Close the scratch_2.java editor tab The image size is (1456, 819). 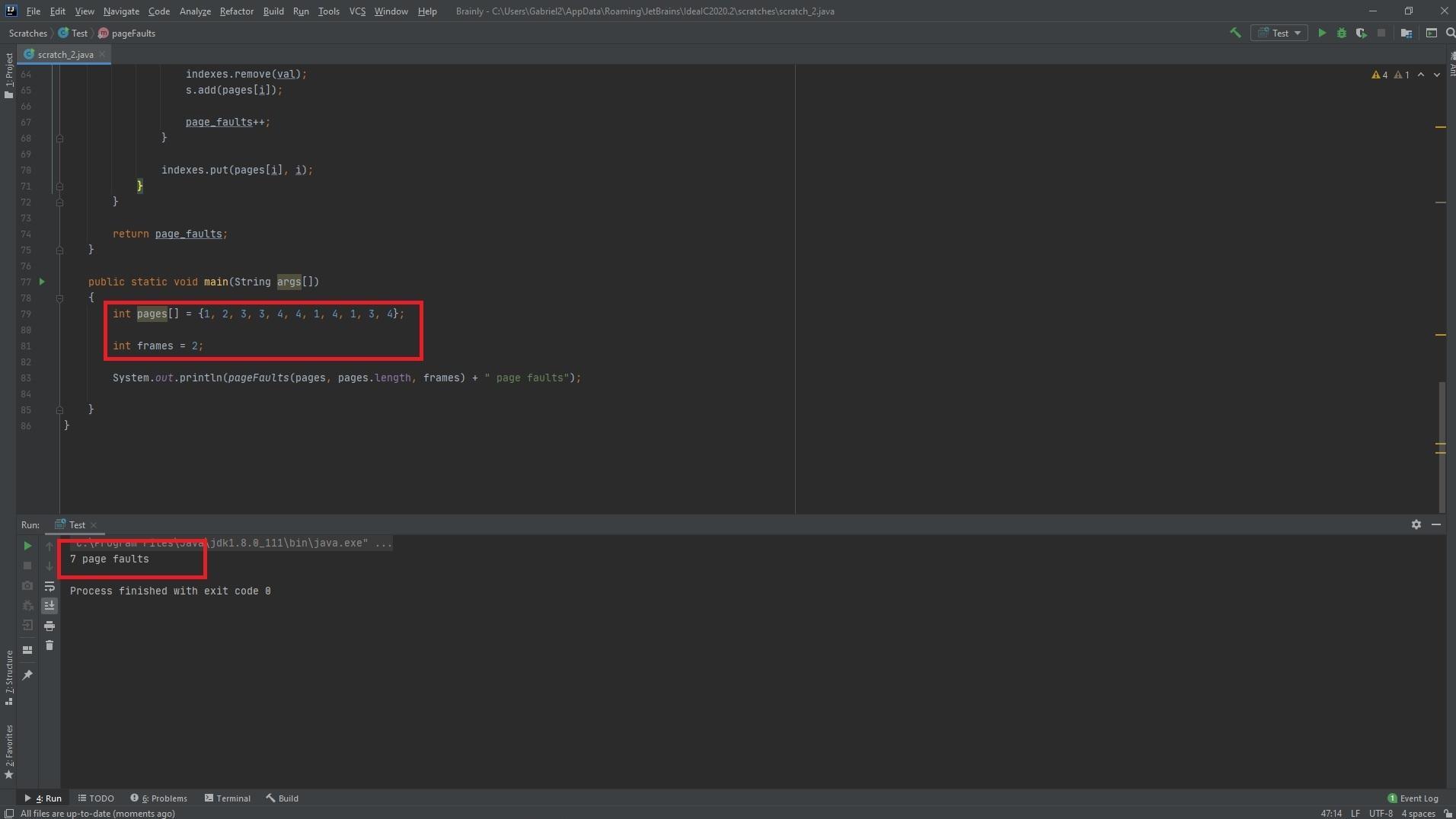[102, 54]
